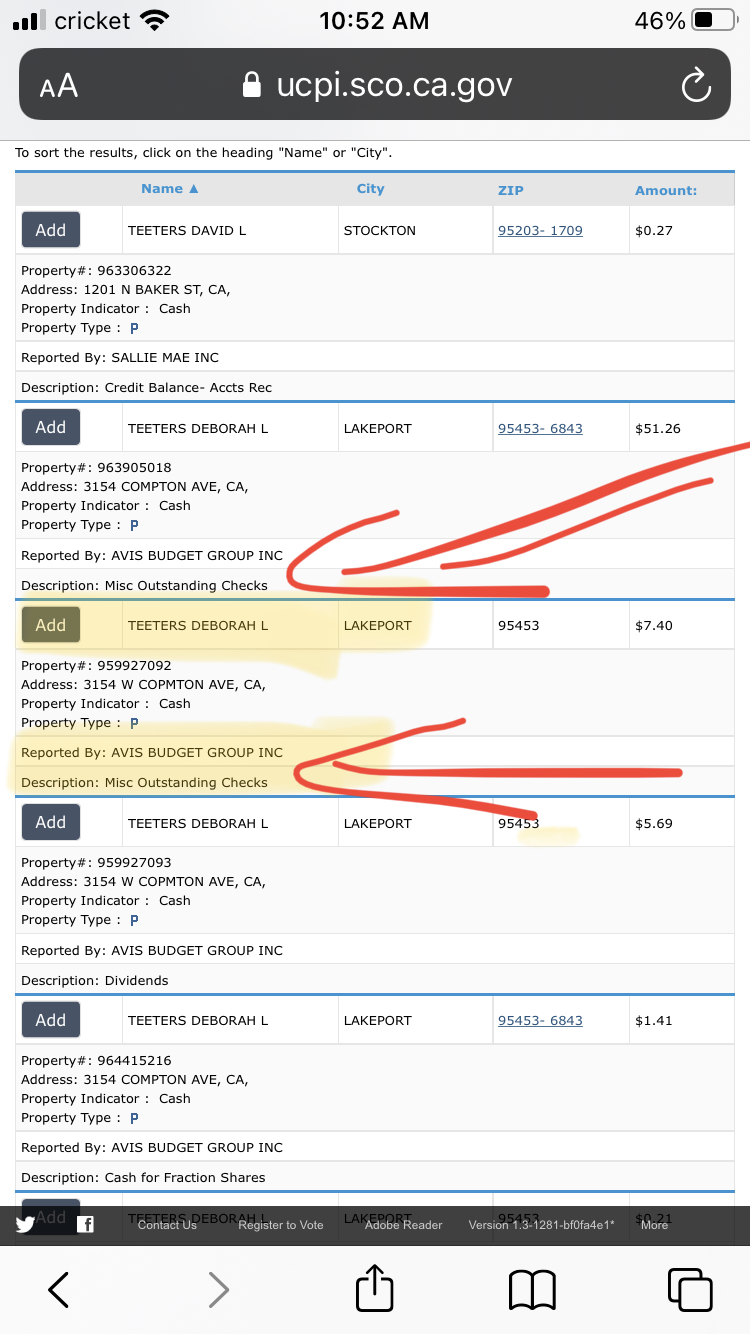Tap the Safari back arrow
This screenshot has height=1334, width=750.
pos(59,1289)
